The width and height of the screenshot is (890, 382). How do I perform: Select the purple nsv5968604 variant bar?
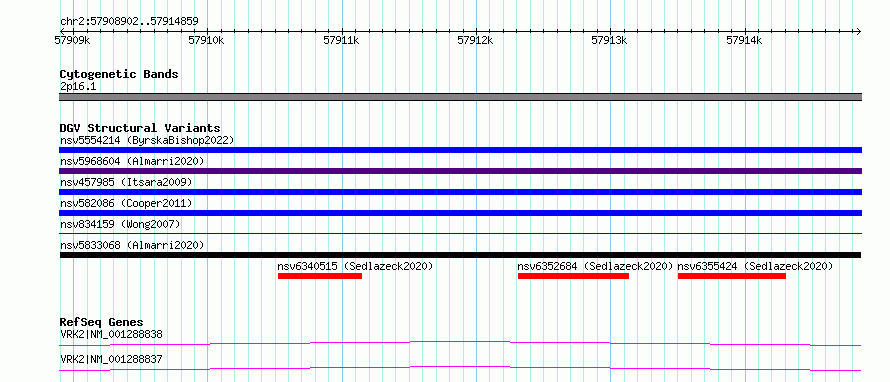point(460,171)
